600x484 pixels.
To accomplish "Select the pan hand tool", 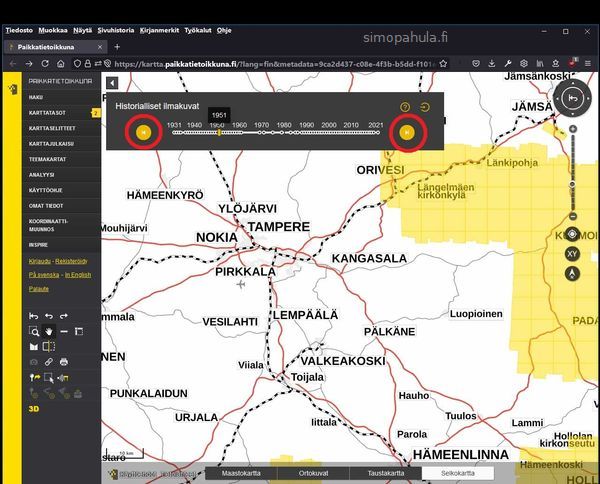I will [48, 330].
